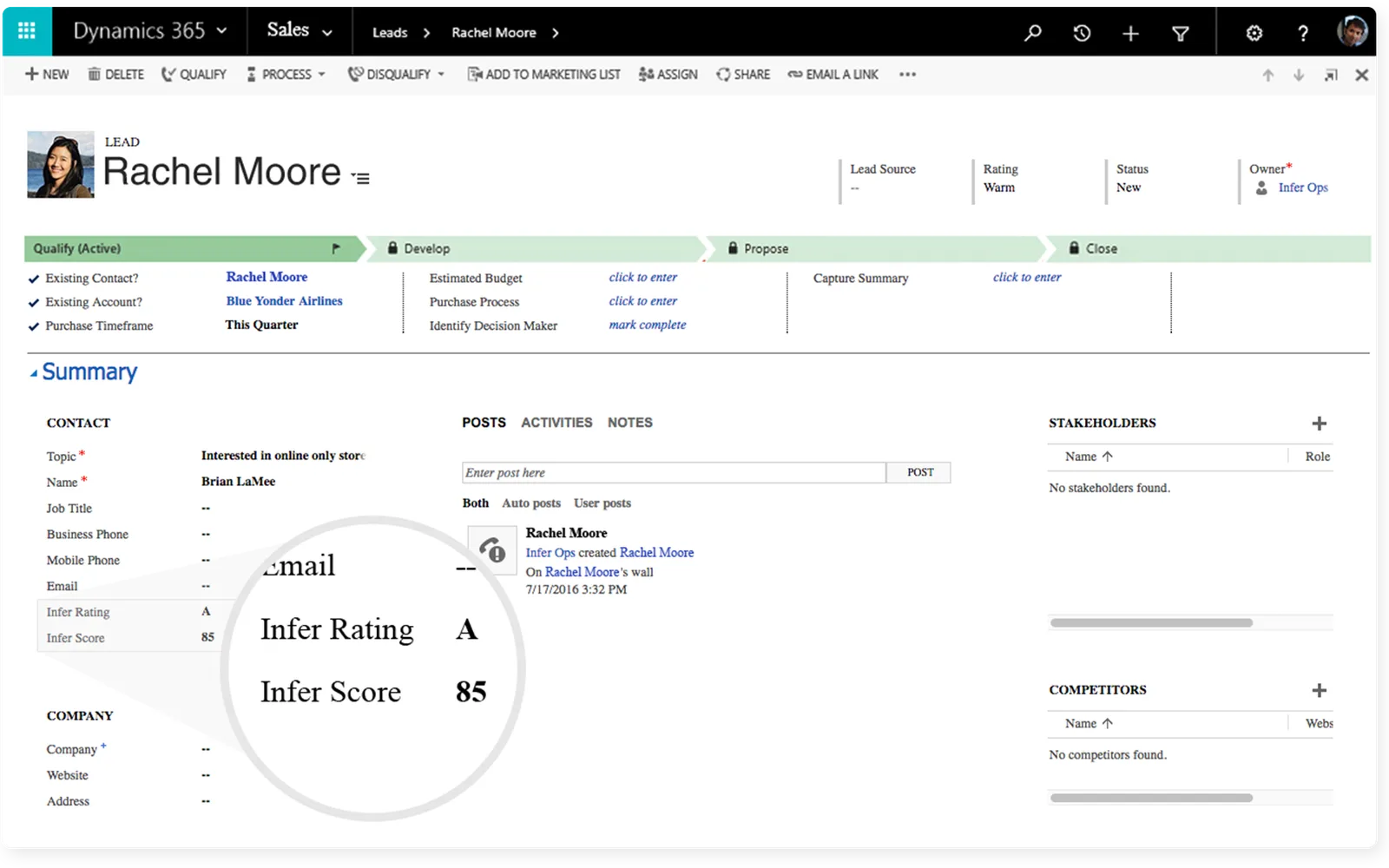Add a stakeholder with plus icon

1319,424
